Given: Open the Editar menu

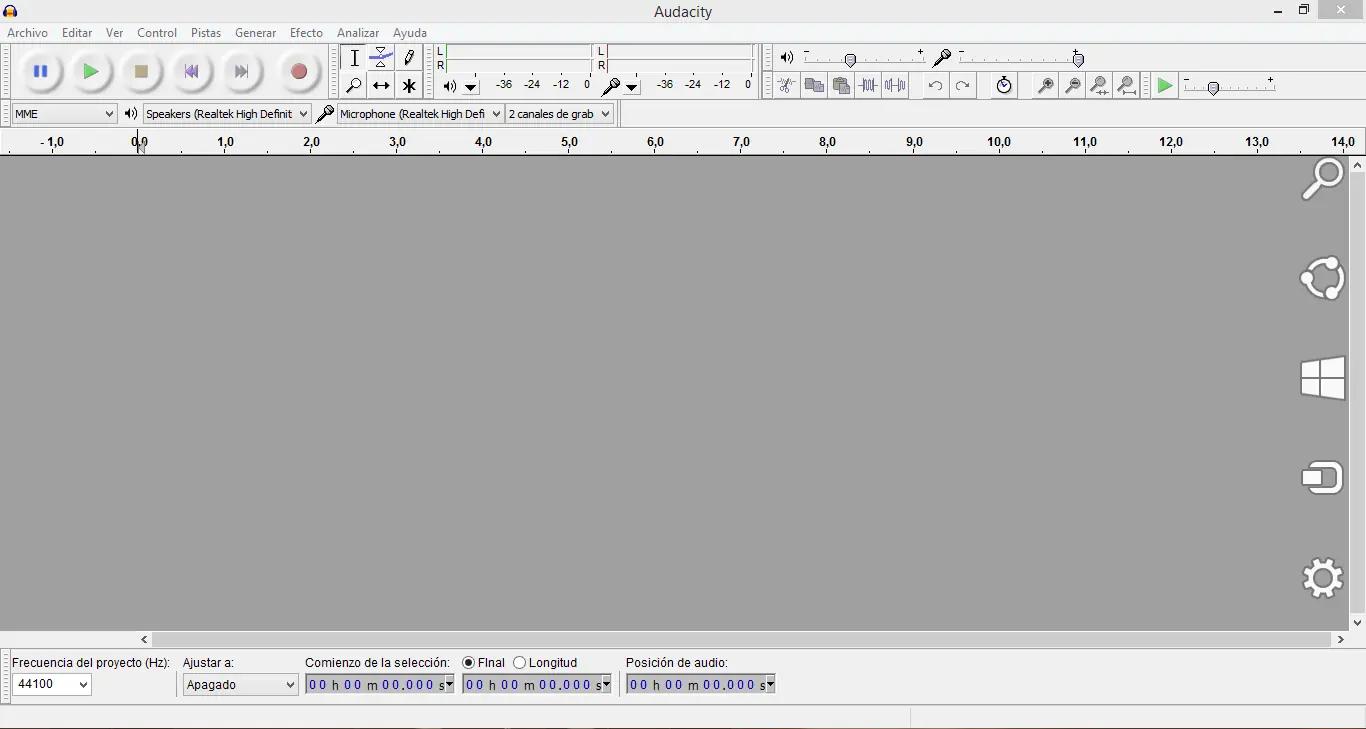Looking at the screenshot, I should 77,33.
